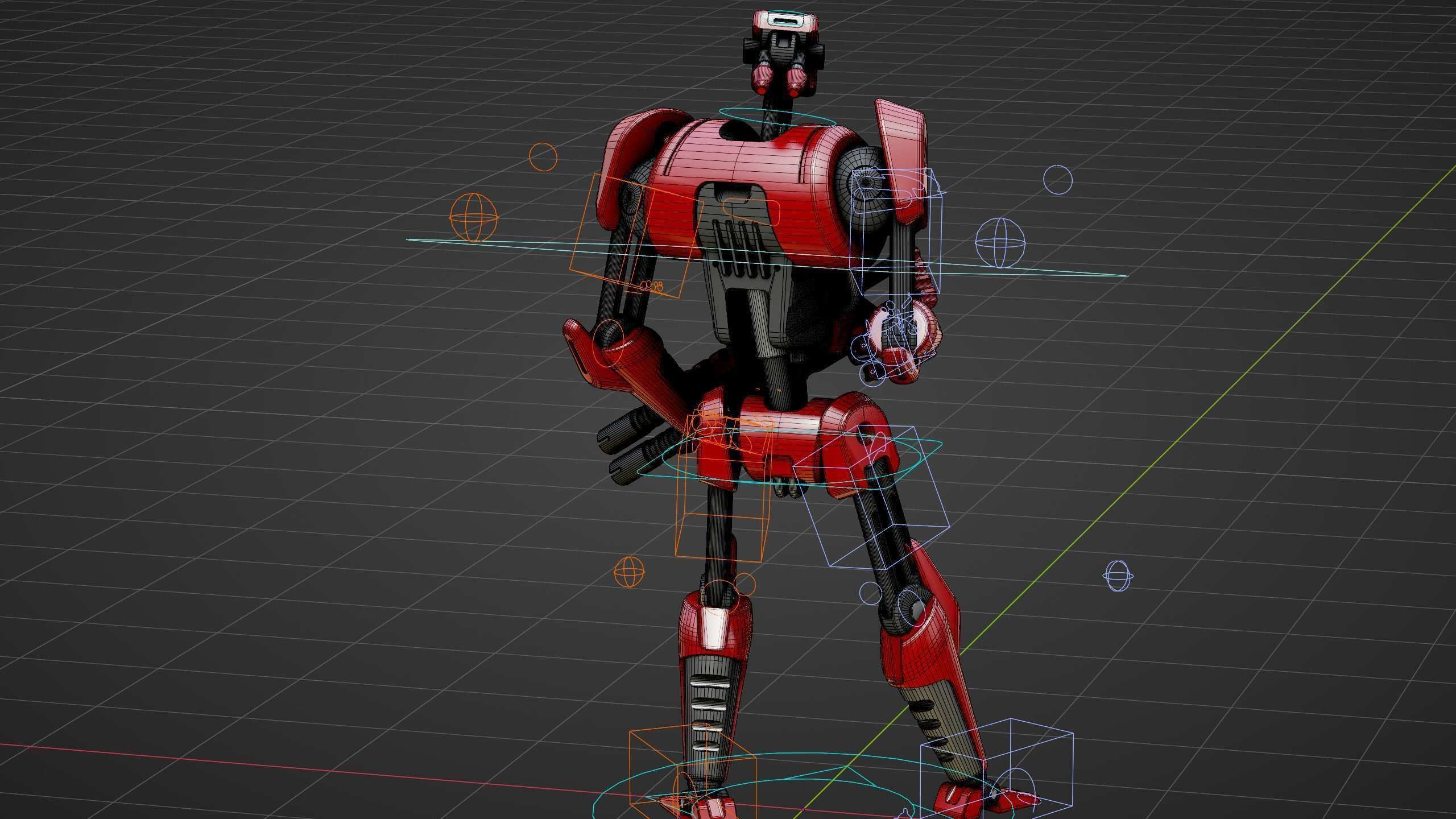Screen dimensions: 1456x819
Task: Select the blue circle control beside the right knee
Action: 870,593
